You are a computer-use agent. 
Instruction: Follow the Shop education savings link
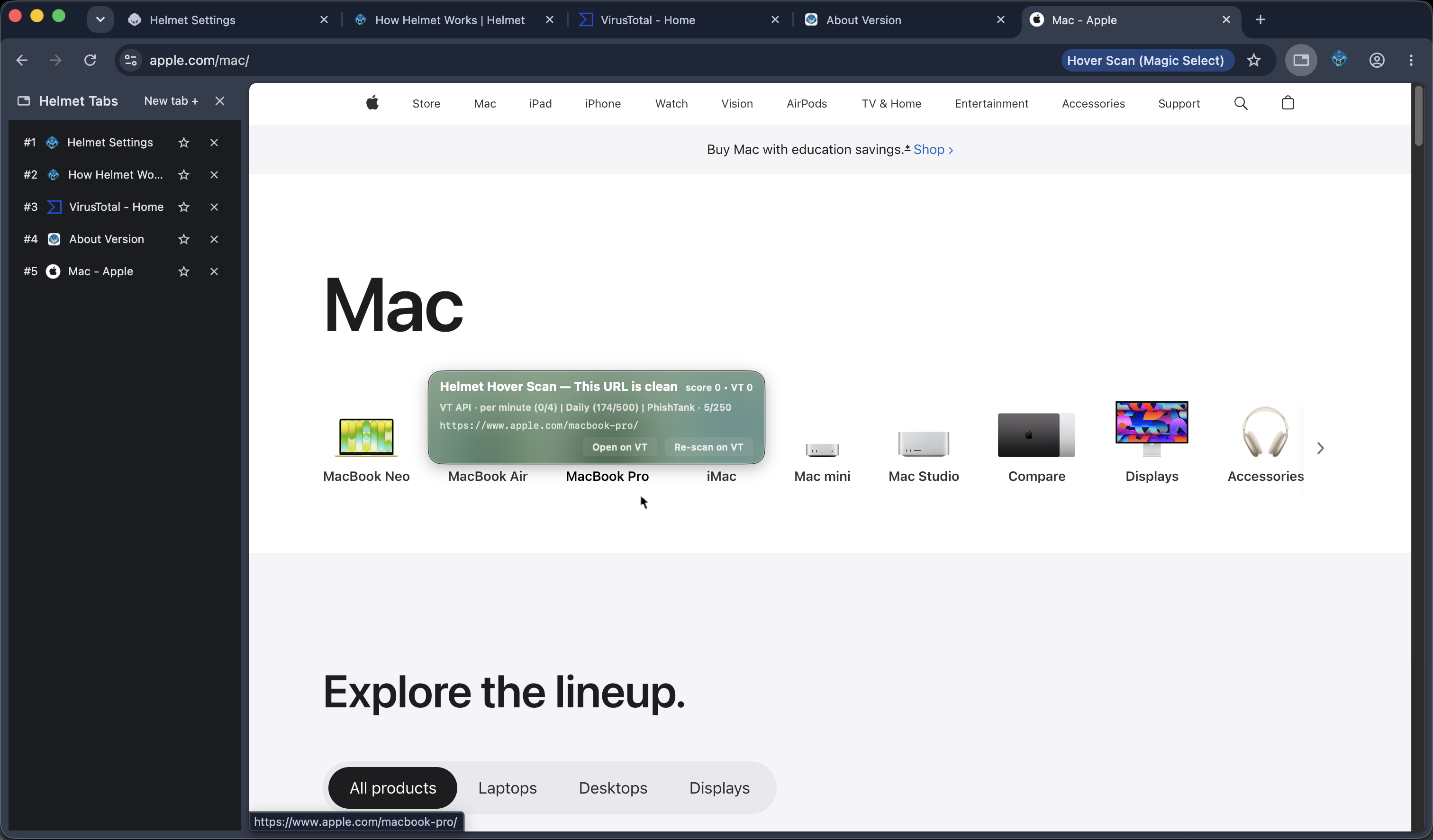click(933, 149)
